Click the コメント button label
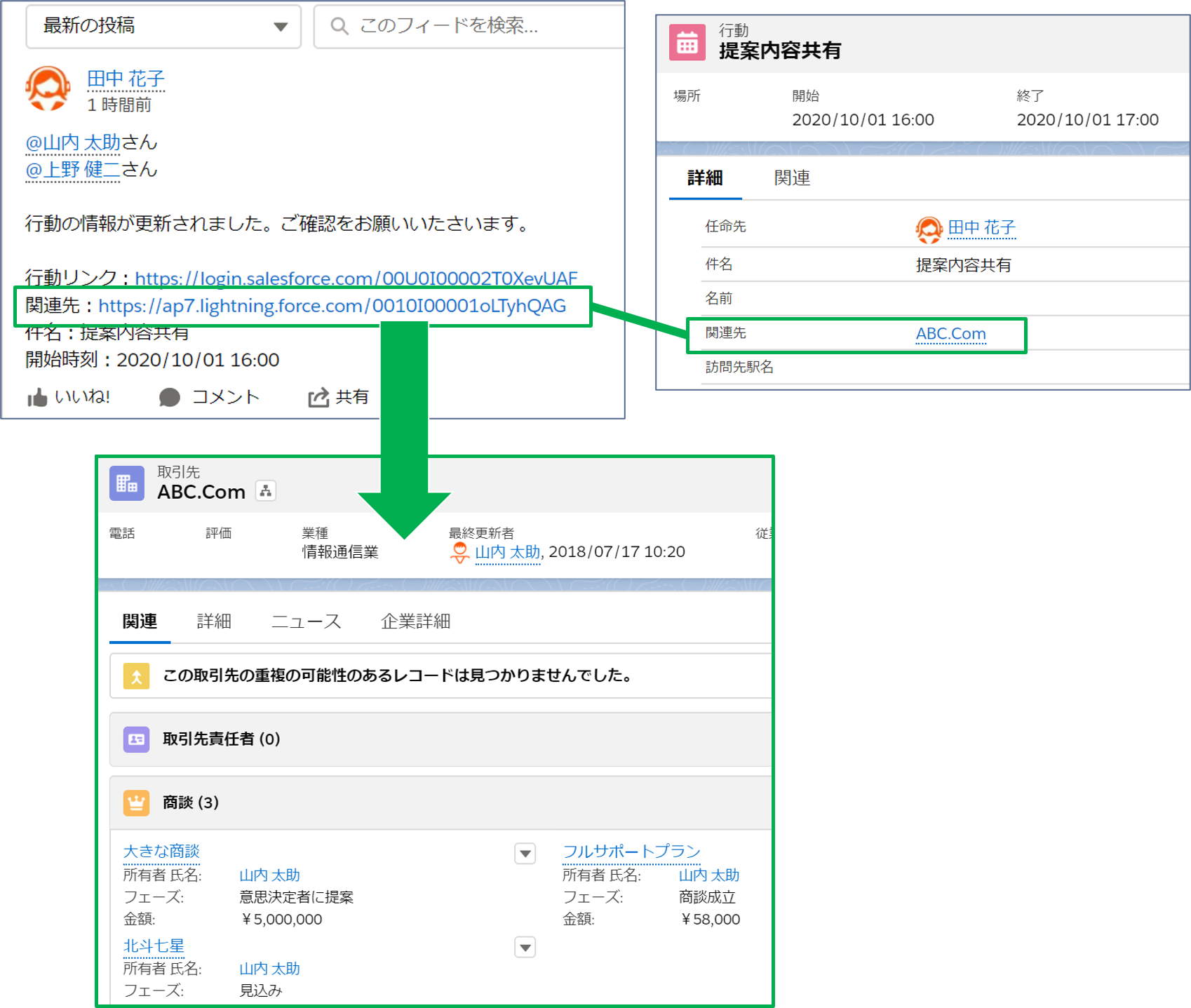Image resolution: width=1191 pixels, height=1008 pixels. coord(226,397)
